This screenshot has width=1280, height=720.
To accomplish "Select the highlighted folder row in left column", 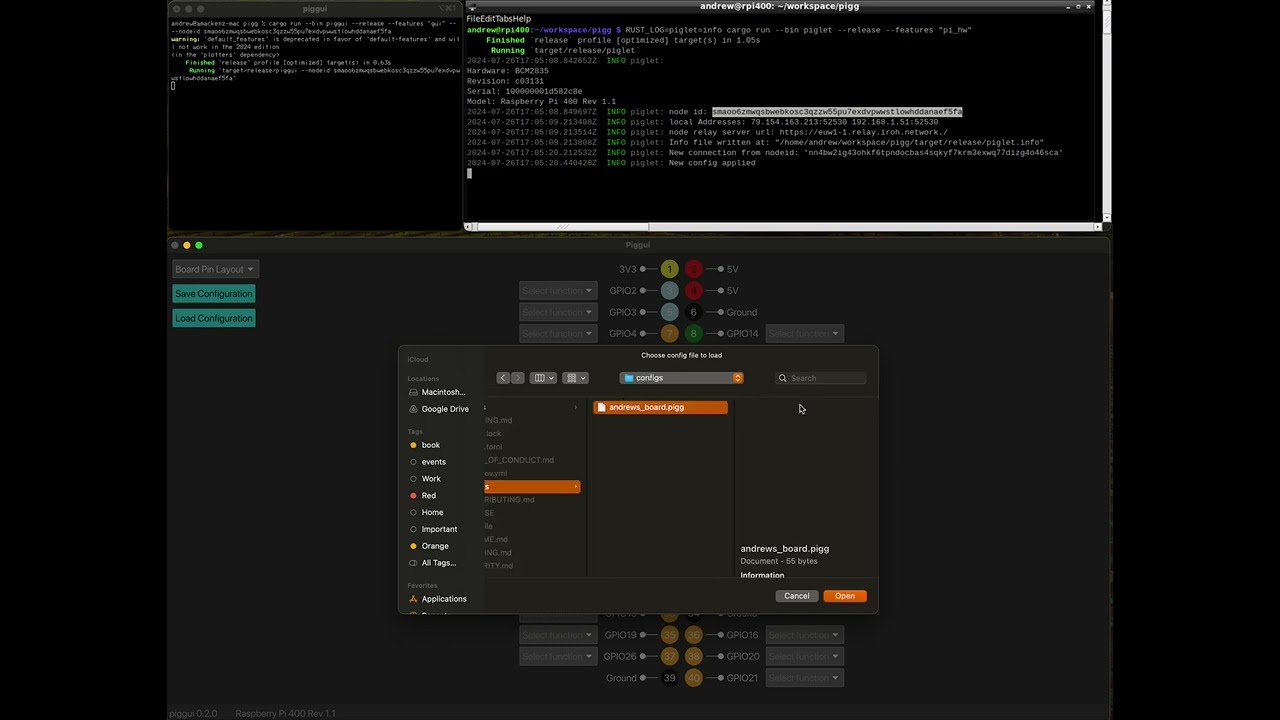I will (x=532, y=487).
